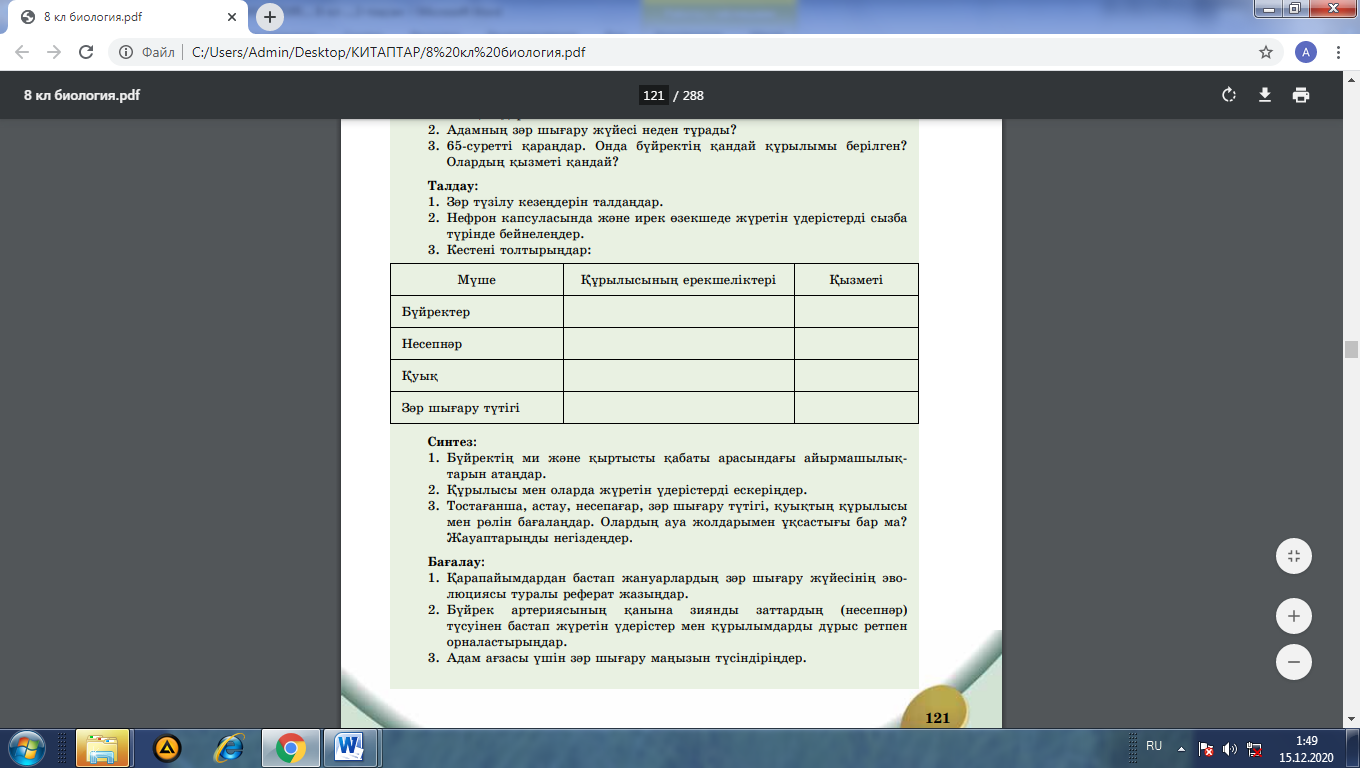
Task: Switch to Microsoft Word on the taskbar
Action: click(350, 747)
